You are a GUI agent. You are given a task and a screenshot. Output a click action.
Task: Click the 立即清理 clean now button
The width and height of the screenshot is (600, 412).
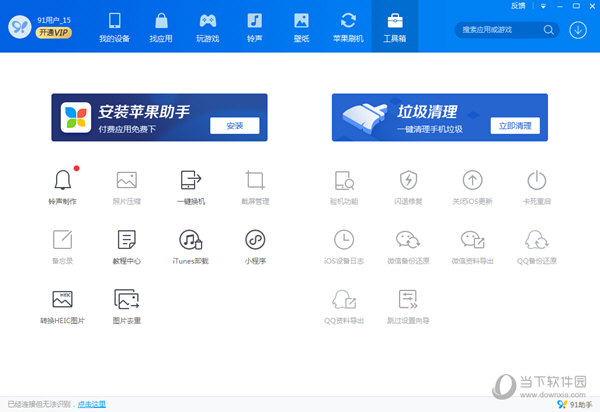point(515,125)
